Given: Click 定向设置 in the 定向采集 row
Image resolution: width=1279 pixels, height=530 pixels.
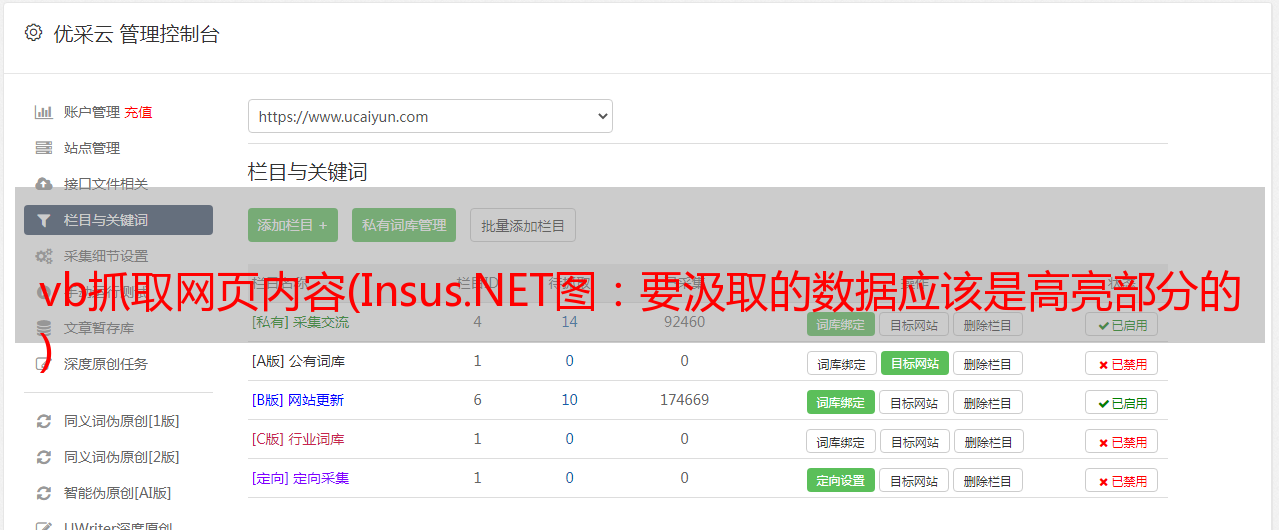Looking at the screenshot, I should (x=841, y=481).
